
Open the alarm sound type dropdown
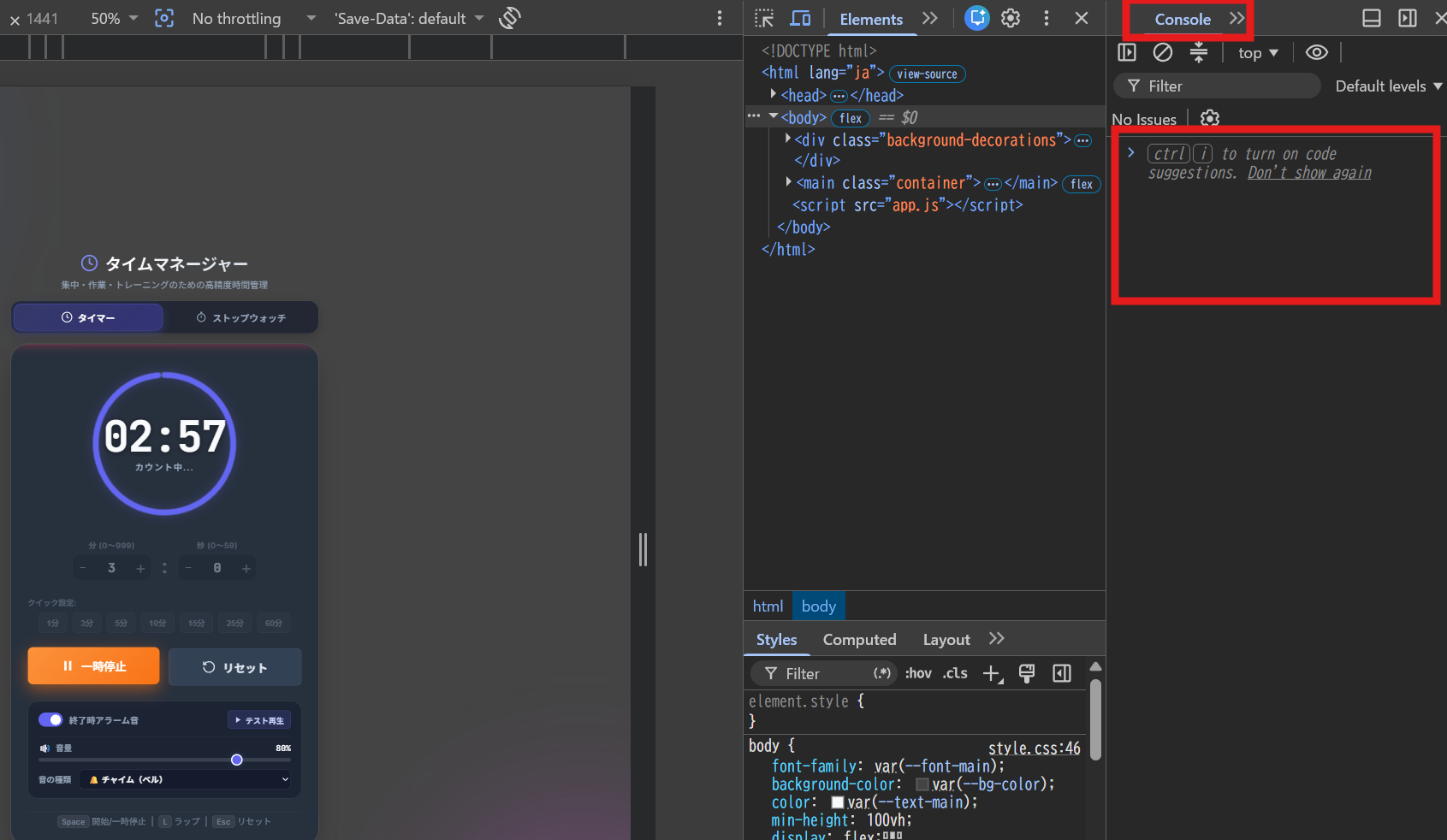pyautogui.click(x=186, y=779)
